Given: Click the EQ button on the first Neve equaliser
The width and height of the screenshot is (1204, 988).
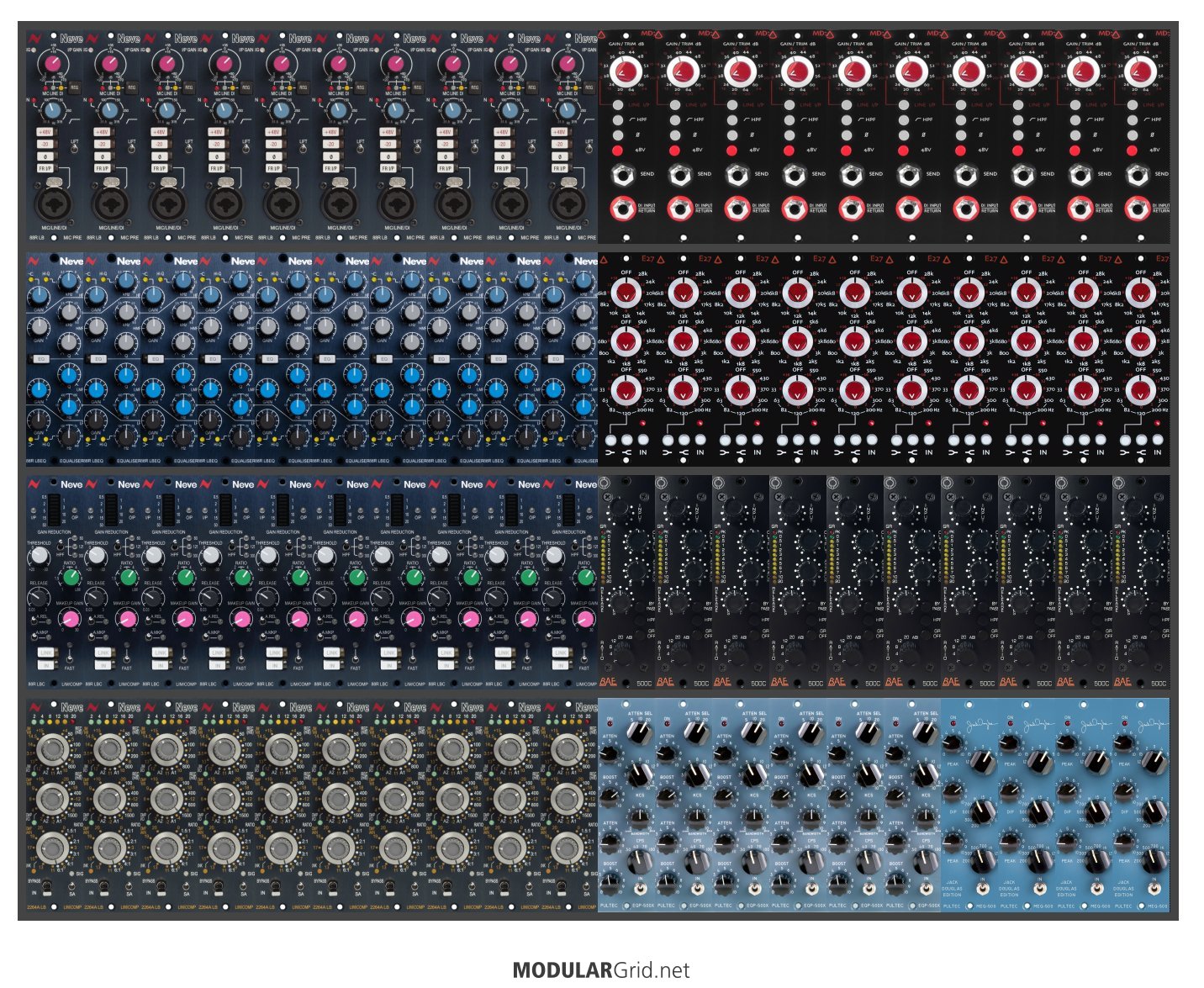Looking at the screenshot, I should [x=40, y=359].
